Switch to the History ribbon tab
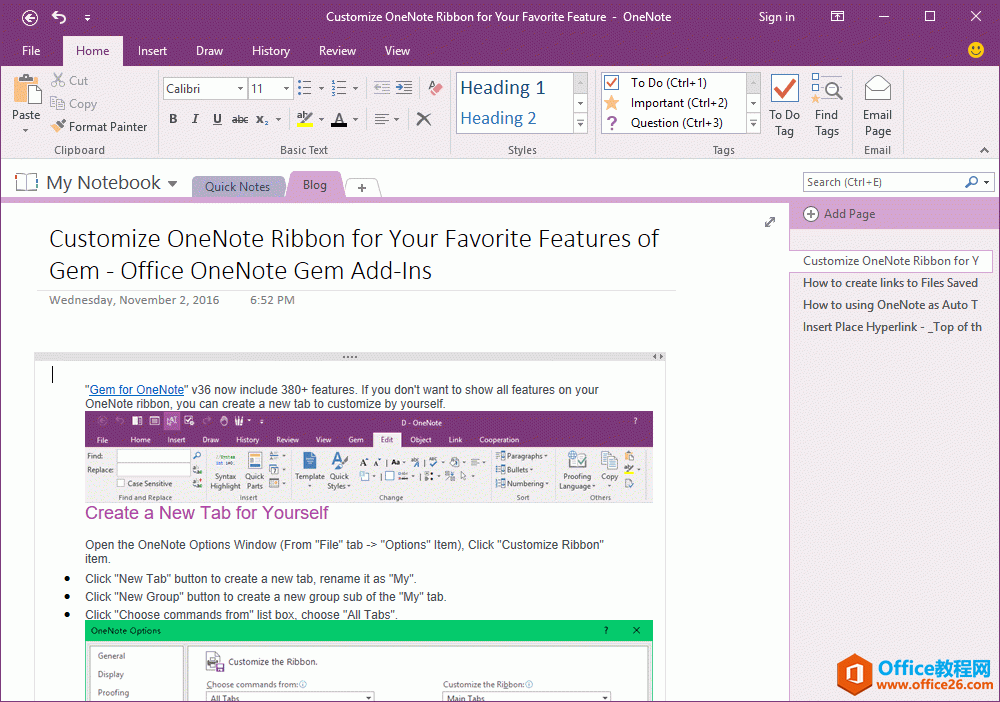Viewport: 1000px width, 702px height. pos(270,51)
